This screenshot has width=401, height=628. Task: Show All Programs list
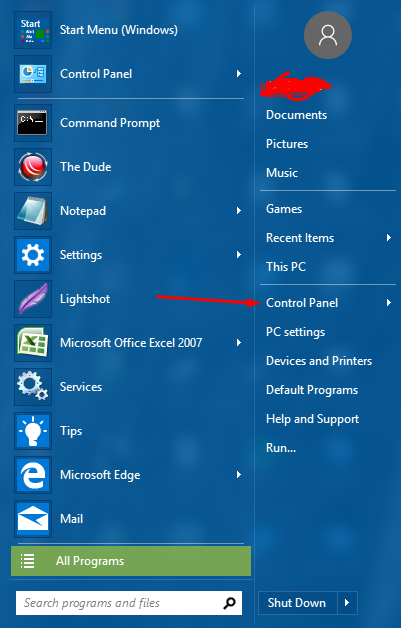131,561
